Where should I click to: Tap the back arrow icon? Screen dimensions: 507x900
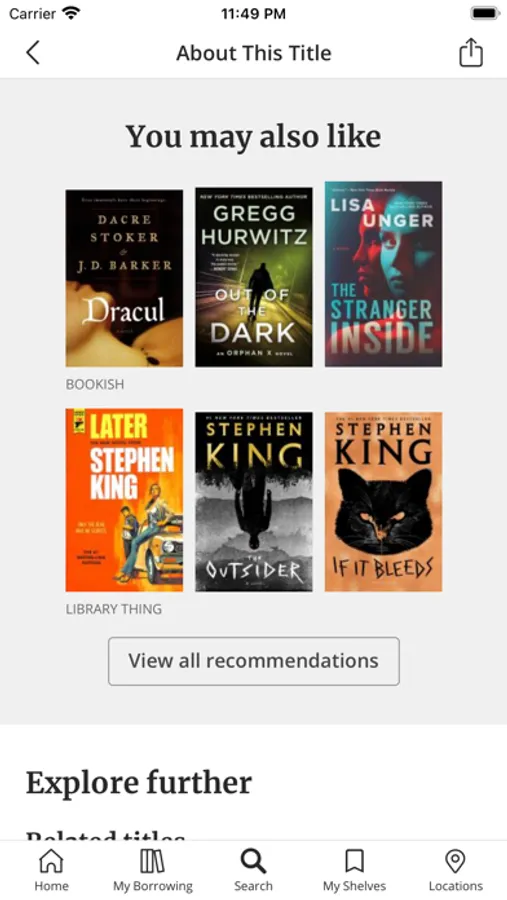point(33,53)
